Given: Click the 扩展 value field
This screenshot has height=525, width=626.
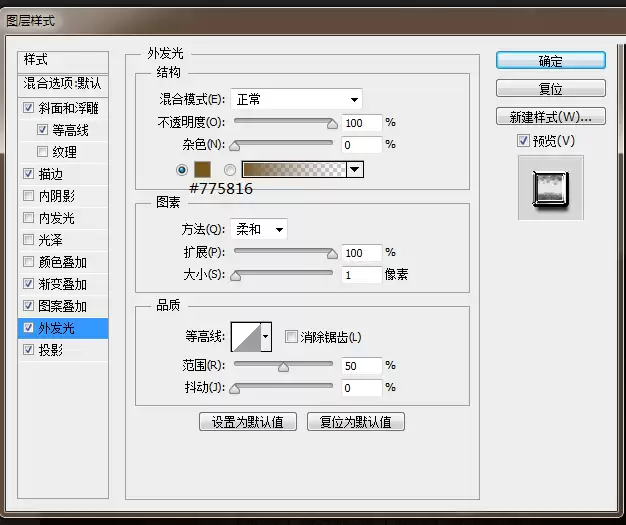Looking at the screenshot, I should (x=362, y=253).
